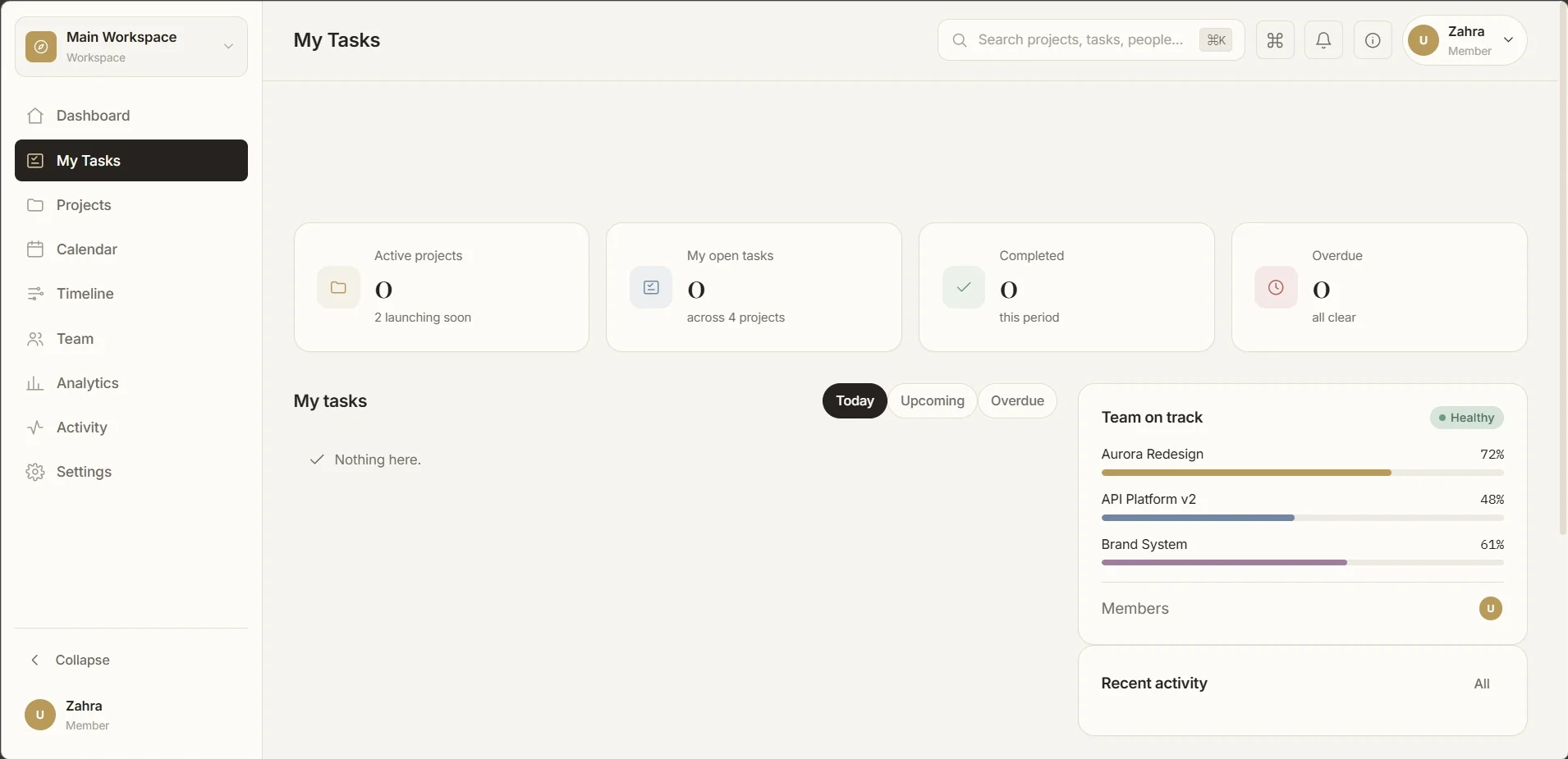The image size is (1568, 759).
Task: Select the Today tab
Action: coord(855,401)
